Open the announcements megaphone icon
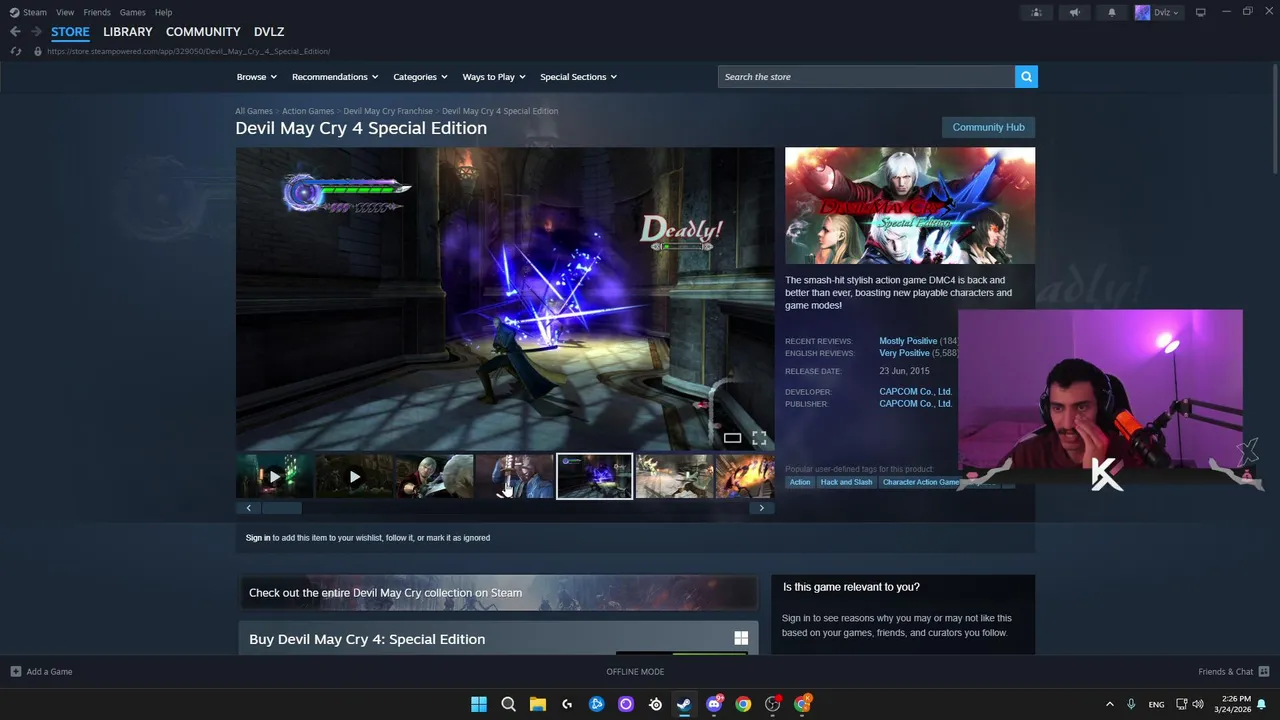This screenshot has width=1280, height=720. 1074,12
